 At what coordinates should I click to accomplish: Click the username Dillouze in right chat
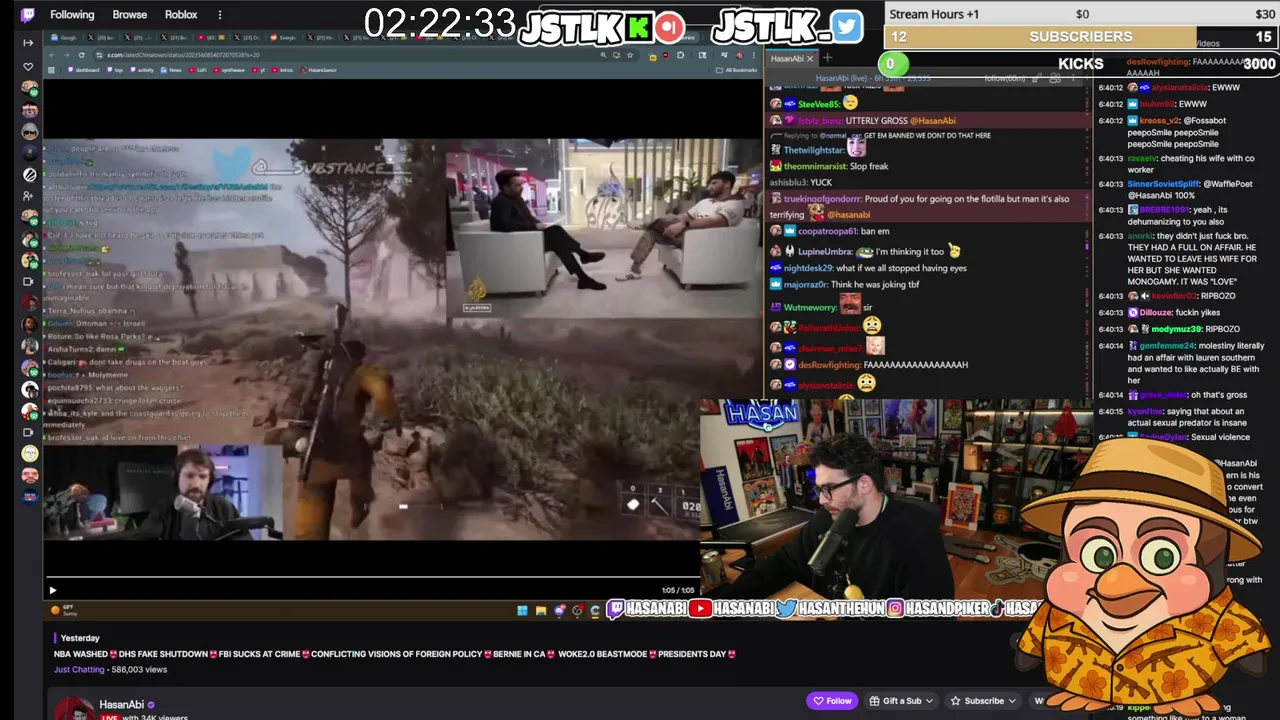(1156, 312)
